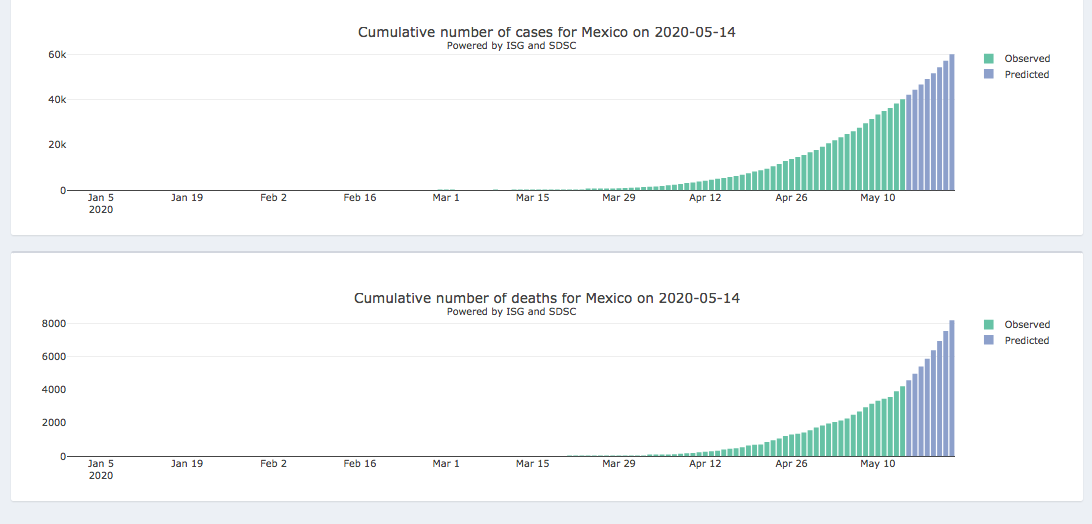Click 'Mar 1' x-axis label in cases chart
1092x524 pixels.
(x=446, y=198)
